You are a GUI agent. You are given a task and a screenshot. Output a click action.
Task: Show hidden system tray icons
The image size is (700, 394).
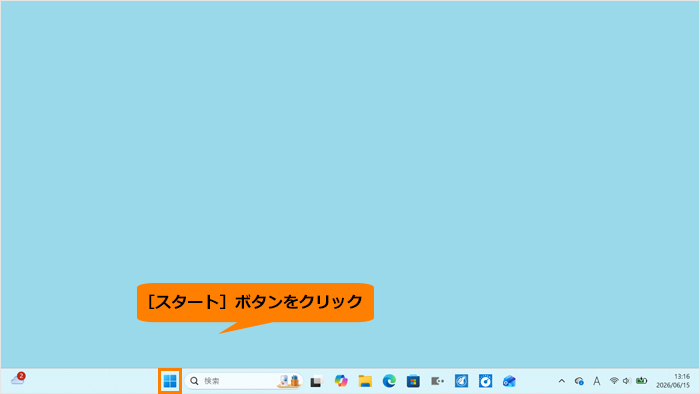click(562, 381)
